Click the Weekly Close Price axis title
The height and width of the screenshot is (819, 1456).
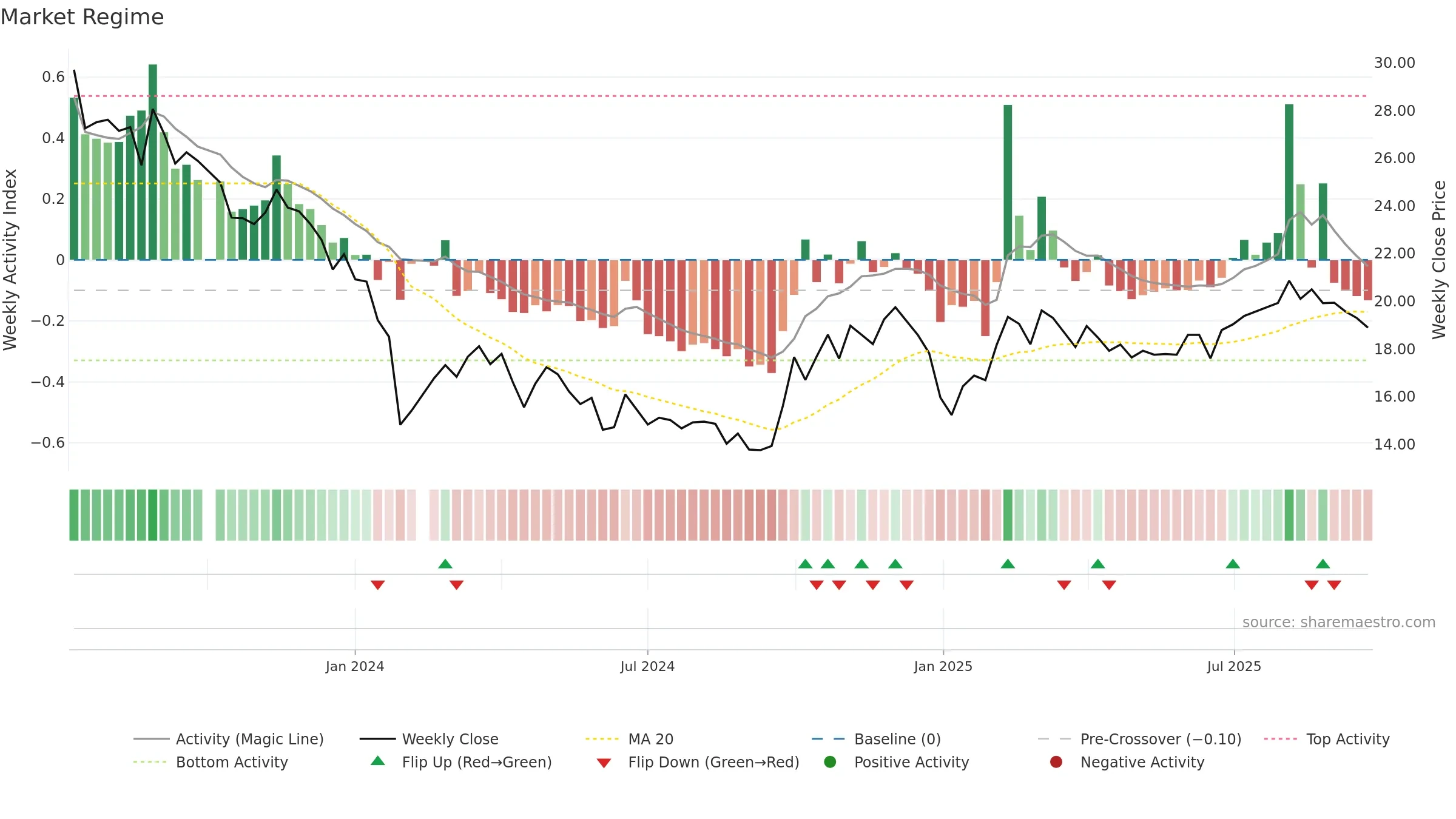1439,260
